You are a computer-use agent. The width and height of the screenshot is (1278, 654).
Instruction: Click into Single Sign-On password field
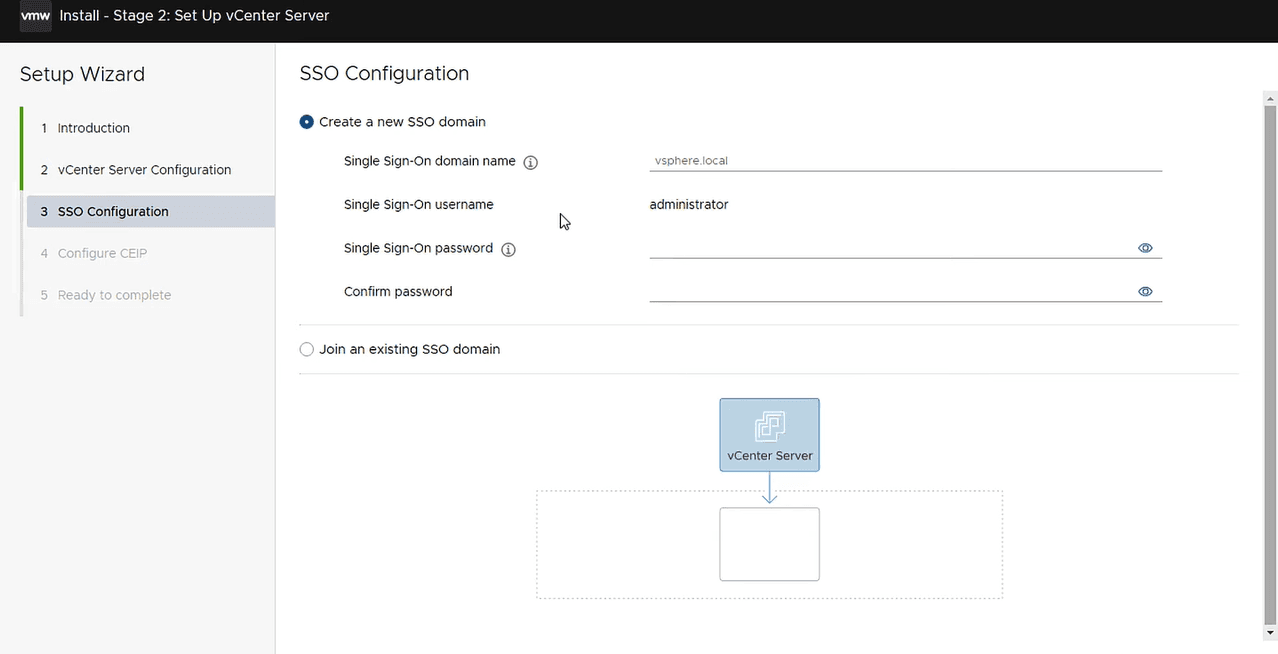(890, 247)
